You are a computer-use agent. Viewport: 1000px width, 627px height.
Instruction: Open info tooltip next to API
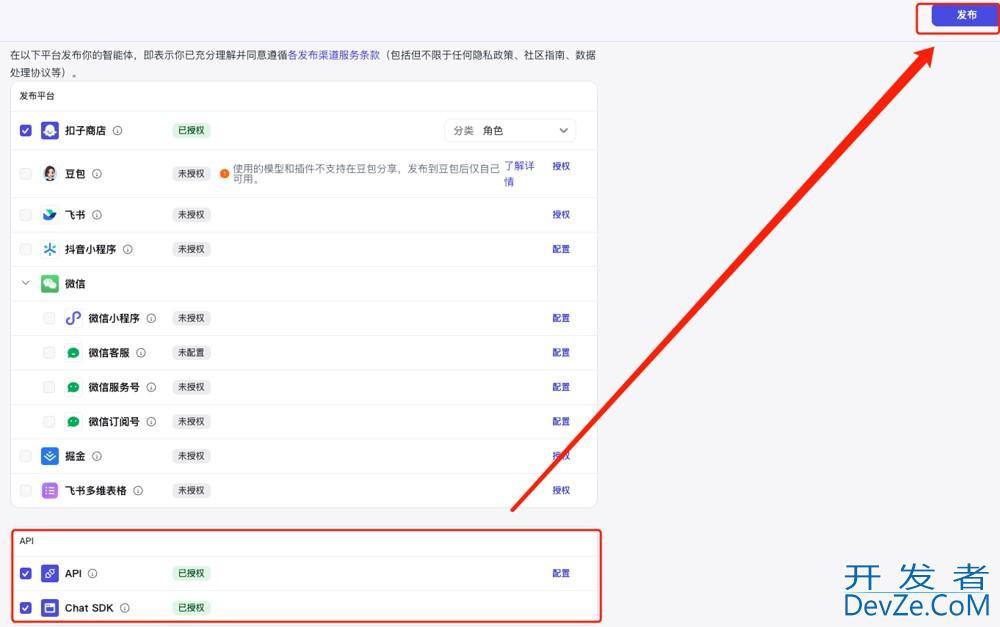(92, 573)
